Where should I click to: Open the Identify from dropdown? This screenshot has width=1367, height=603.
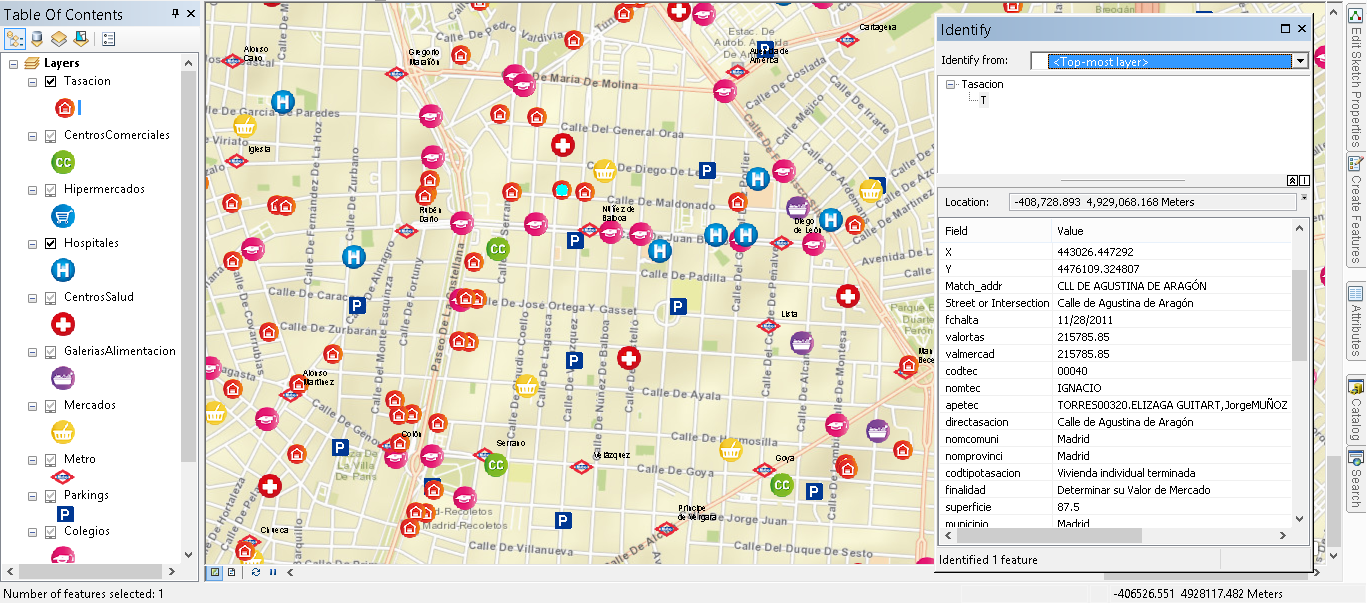click(x=1300, y=61)
